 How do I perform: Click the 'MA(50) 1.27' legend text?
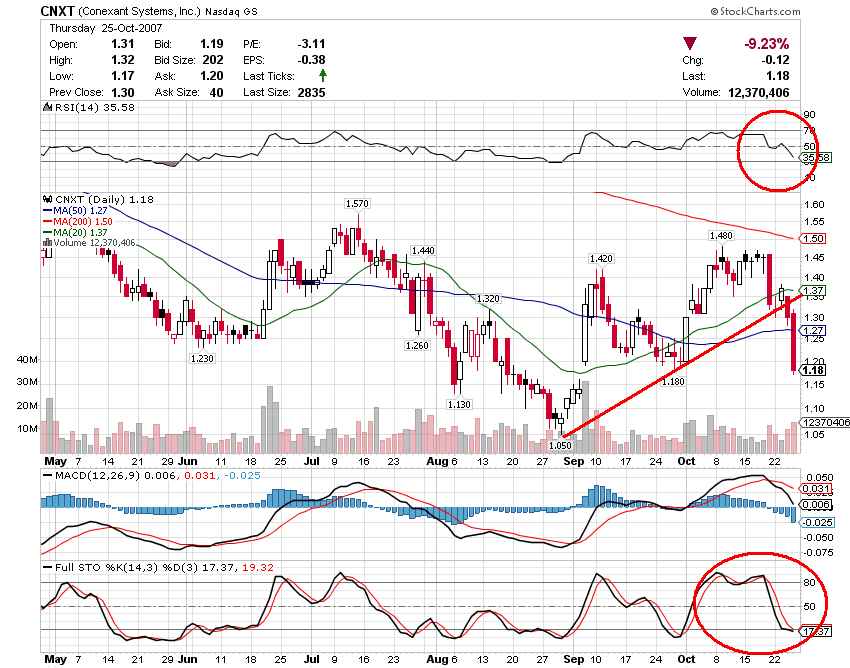pos(80,210)
